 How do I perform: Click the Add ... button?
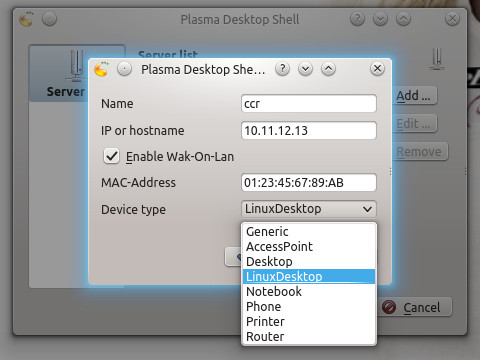(x=414, y=96)
